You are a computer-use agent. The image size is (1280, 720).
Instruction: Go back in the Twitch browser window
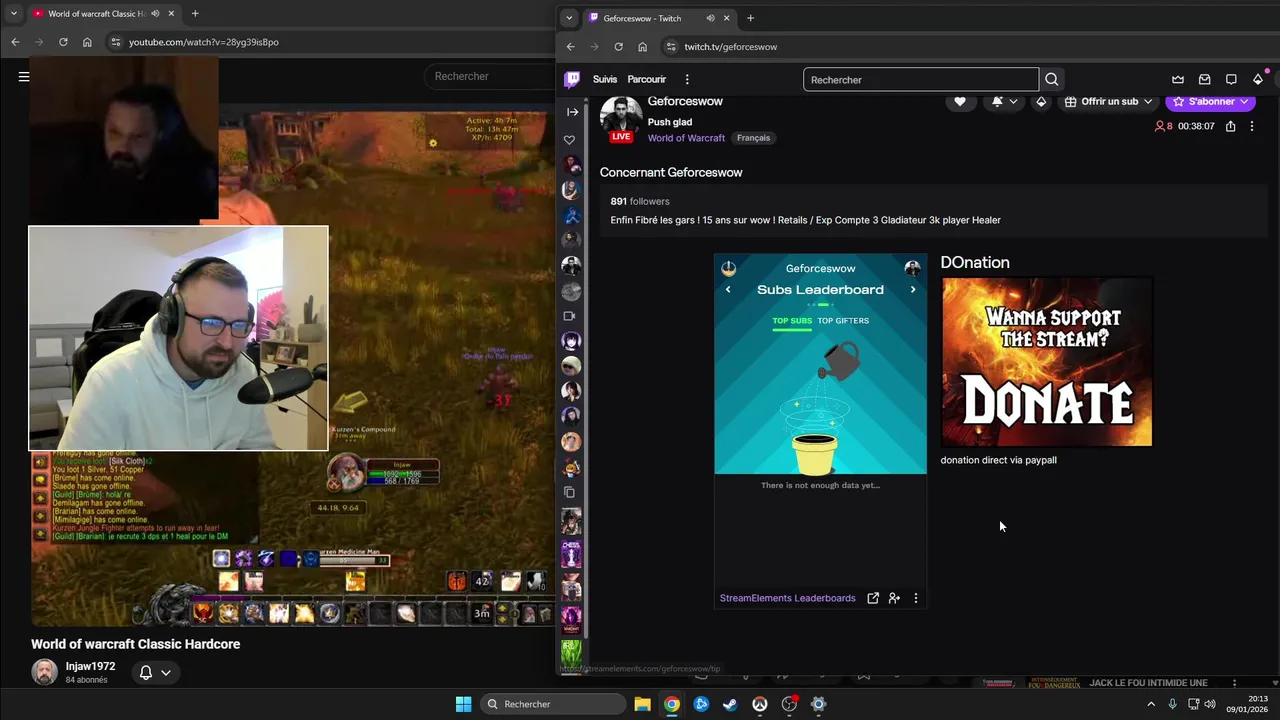(570, 47)
